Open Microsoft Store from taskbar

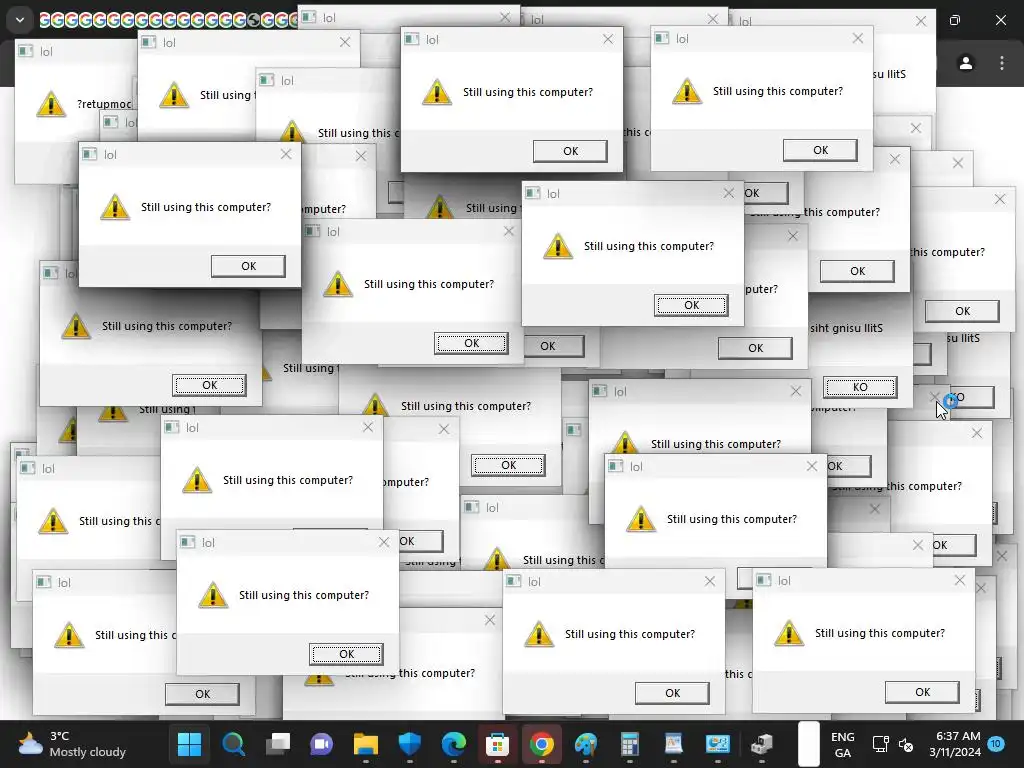(498, 744)
